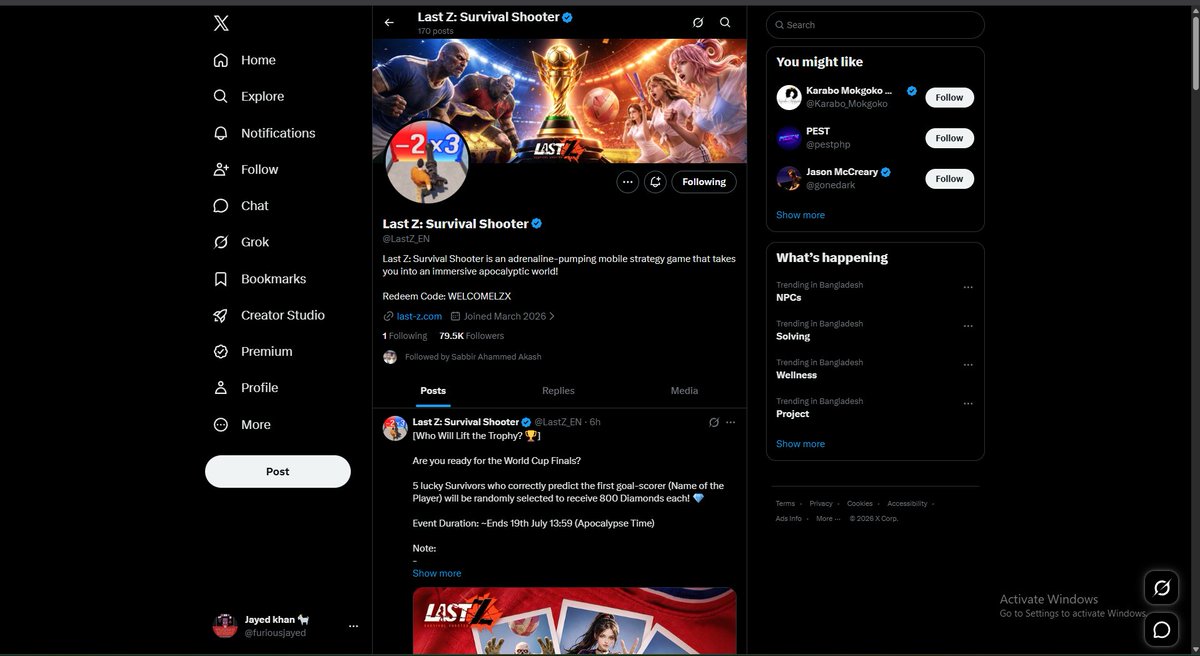
Task: Open the Cookies footer link
Action: point(860,504)
